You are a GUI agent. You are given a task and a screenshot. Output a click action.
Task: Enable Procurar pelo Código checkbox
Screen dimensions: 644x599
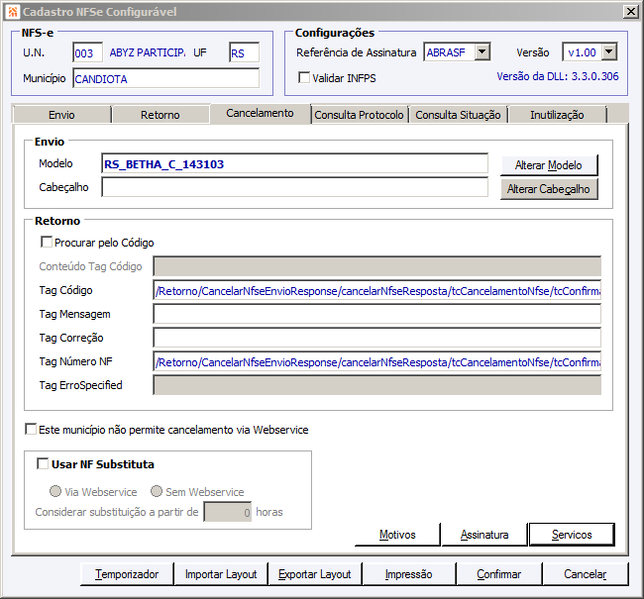[x=46, y=242]
